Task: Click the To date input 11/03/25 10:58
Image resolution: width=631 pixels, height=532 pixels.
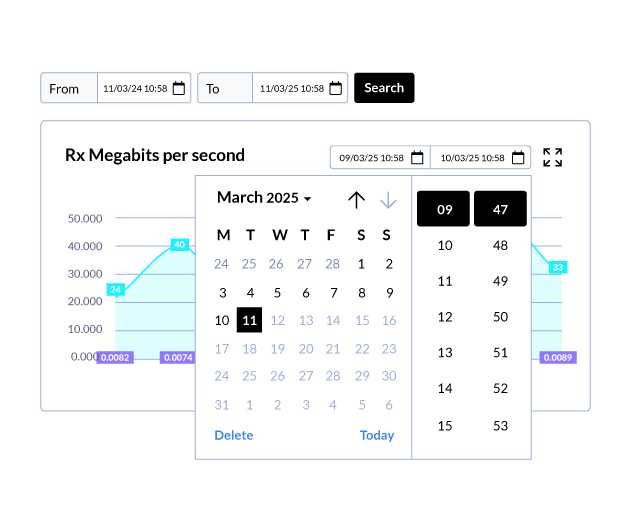Action: [292, 89]
